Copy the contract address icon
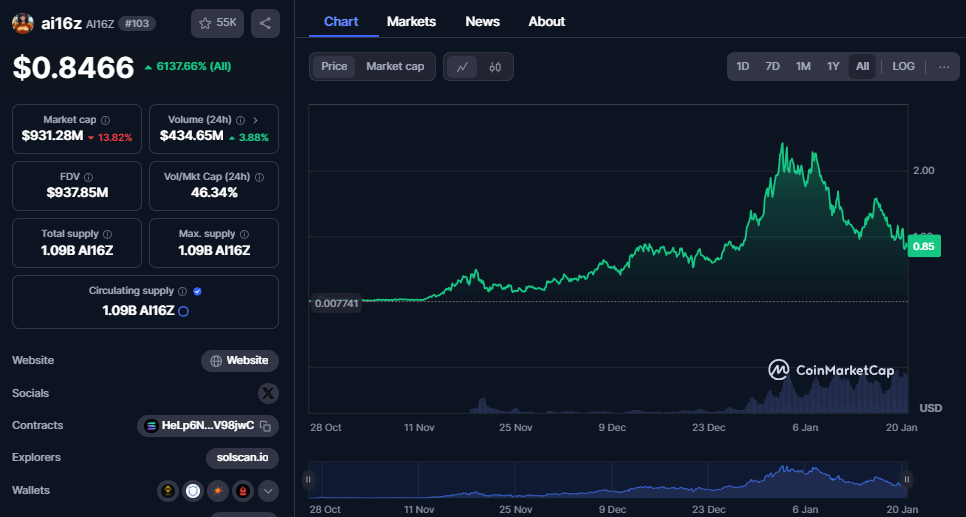 click(x=266, y=426)
